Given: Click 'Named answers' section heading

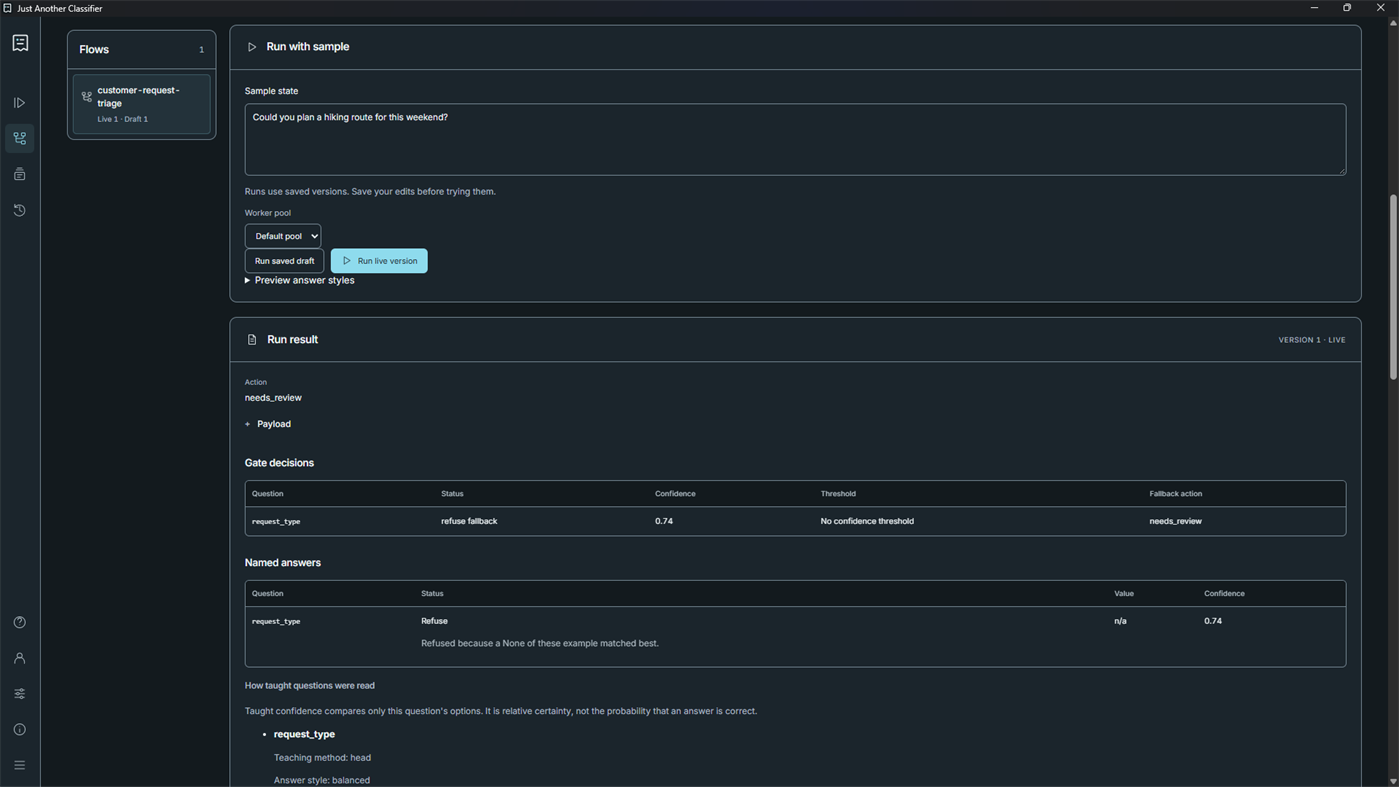Looking at the screenshot, I should pos(283,563).
